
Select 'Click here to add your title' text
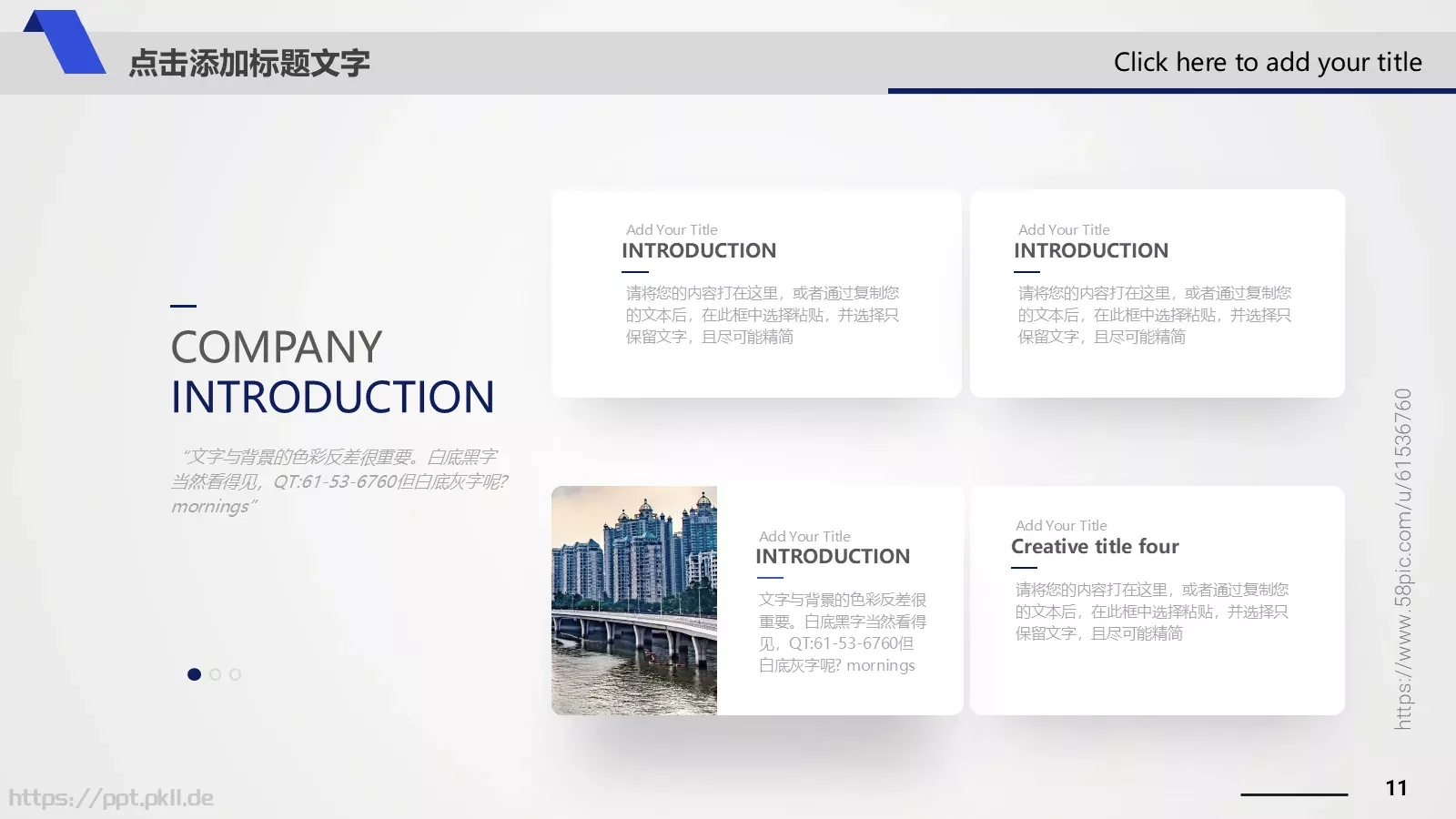(1268, 62)
